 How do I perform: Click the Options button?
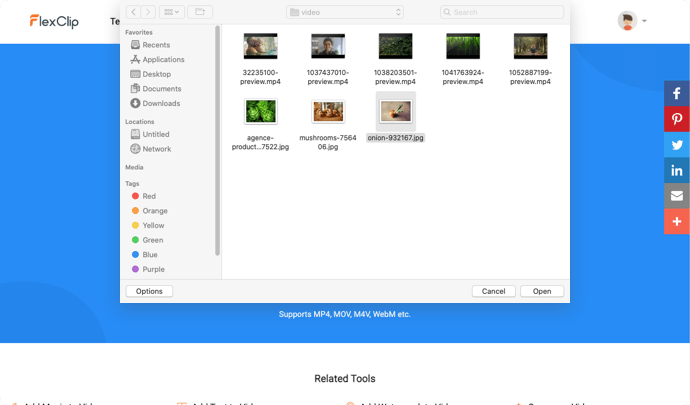click(149, 291)
